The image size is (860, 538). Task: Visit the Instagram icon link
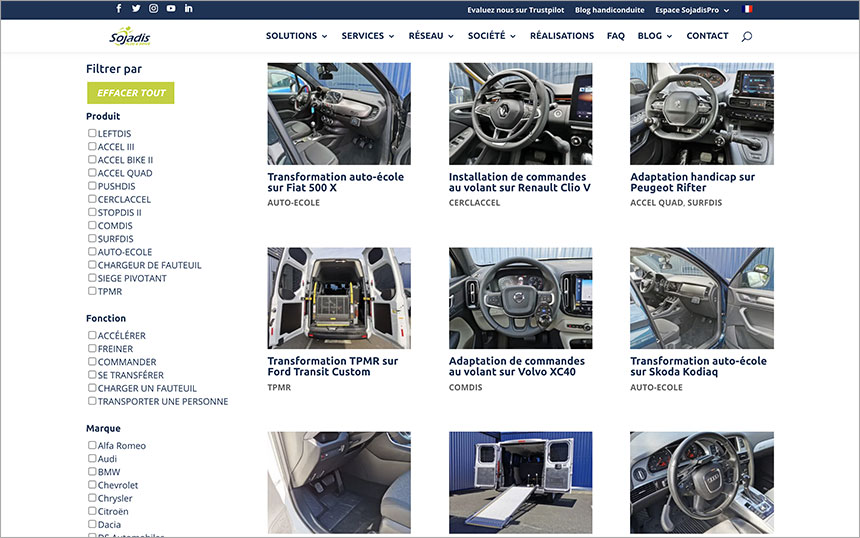pos(153,9)
